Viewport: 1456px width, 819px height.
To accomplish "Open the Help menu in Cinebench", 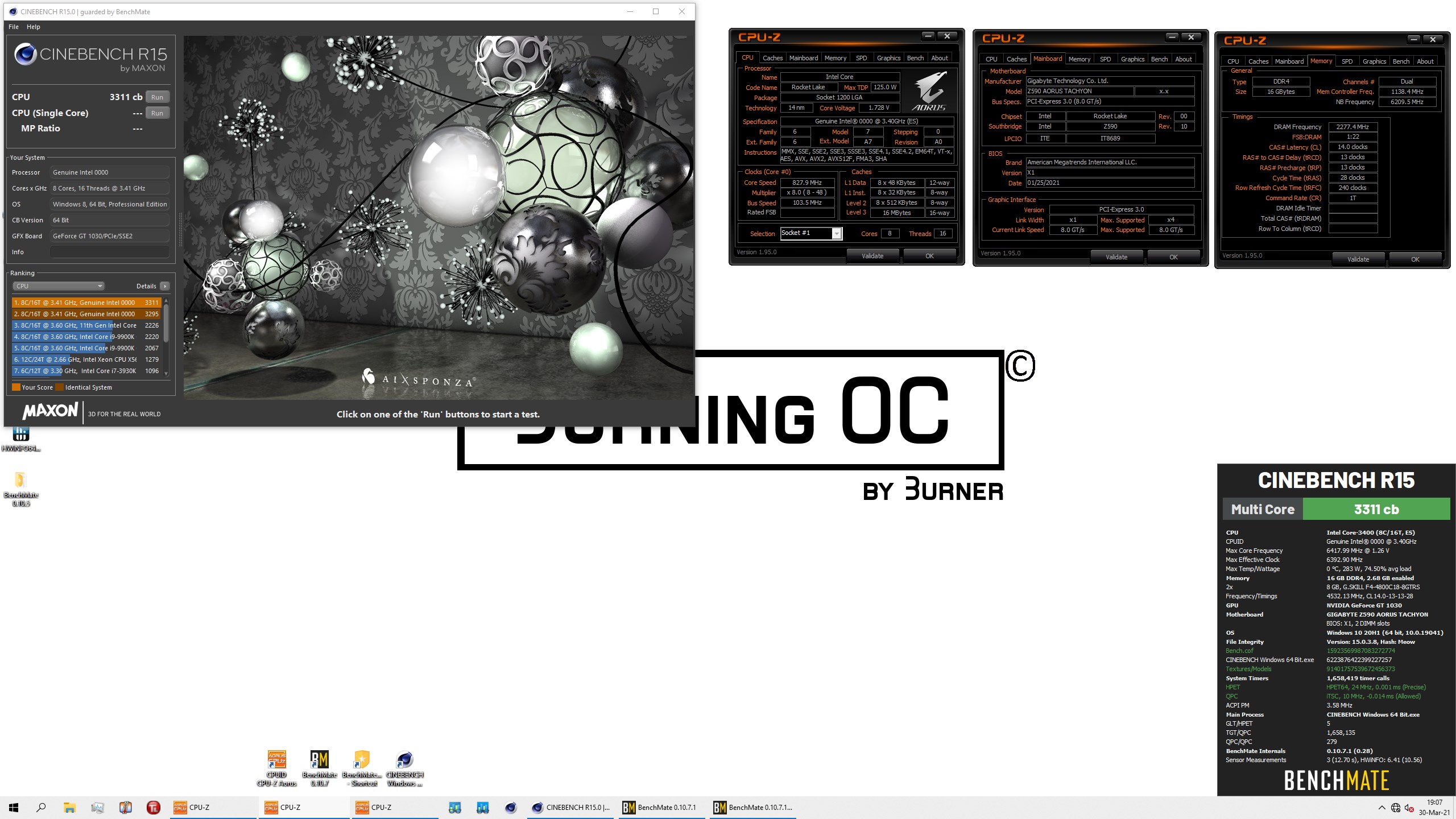I will click(x=34, y=27).
